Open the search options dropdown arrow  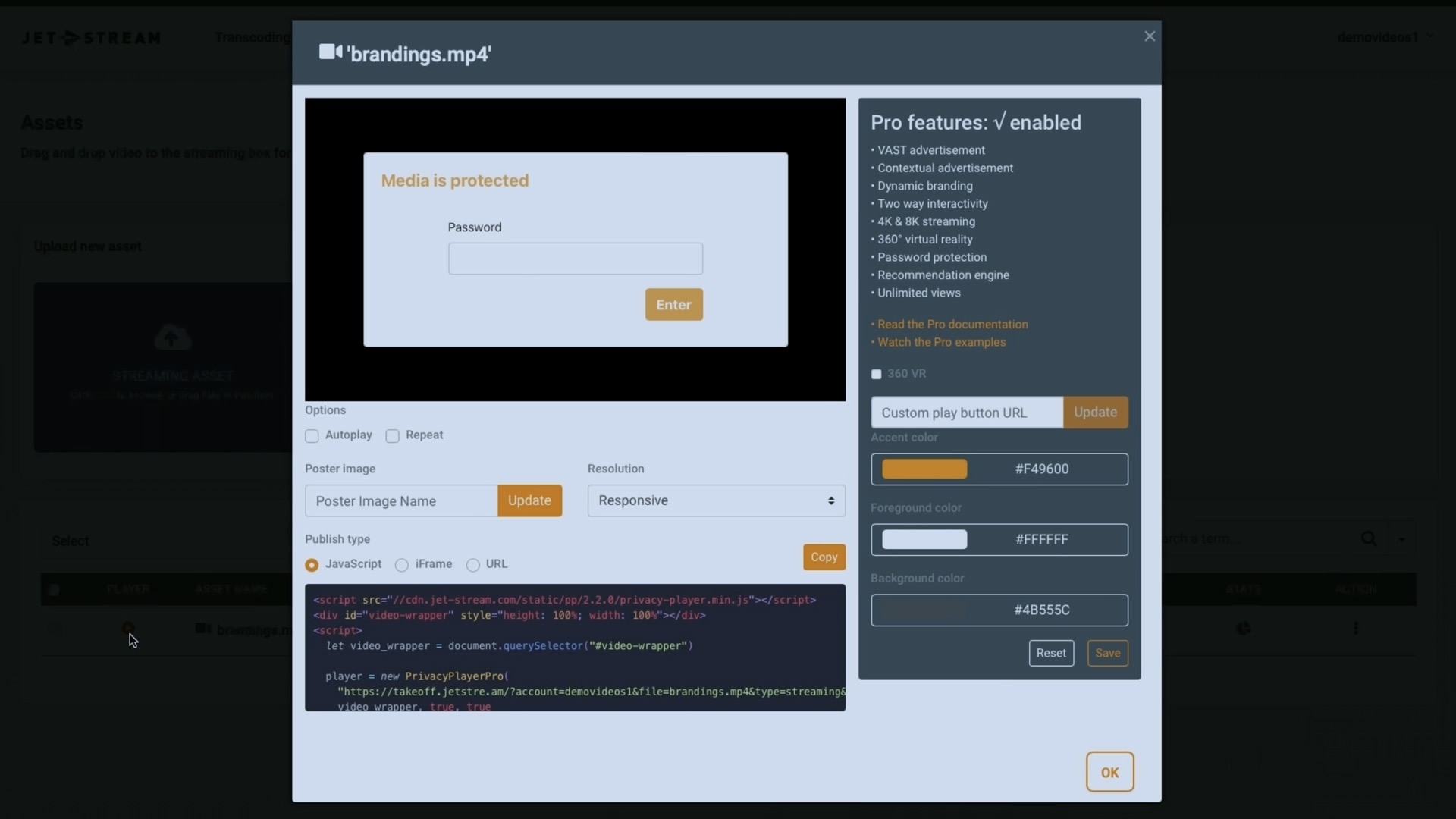[x=1401, y=539]
